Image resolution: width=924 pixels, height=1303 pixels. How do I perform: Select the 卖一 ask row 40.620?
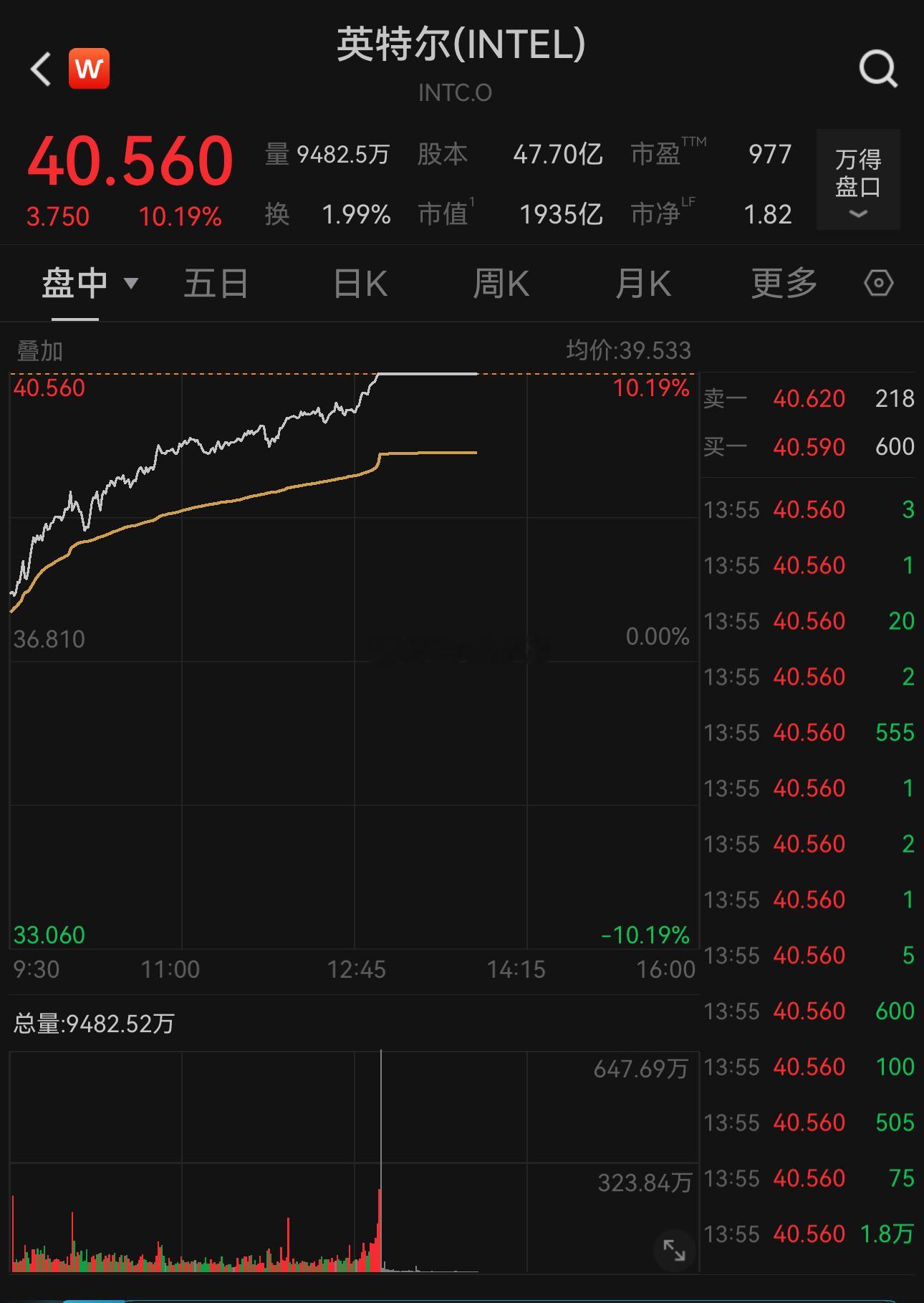[809, 398]
